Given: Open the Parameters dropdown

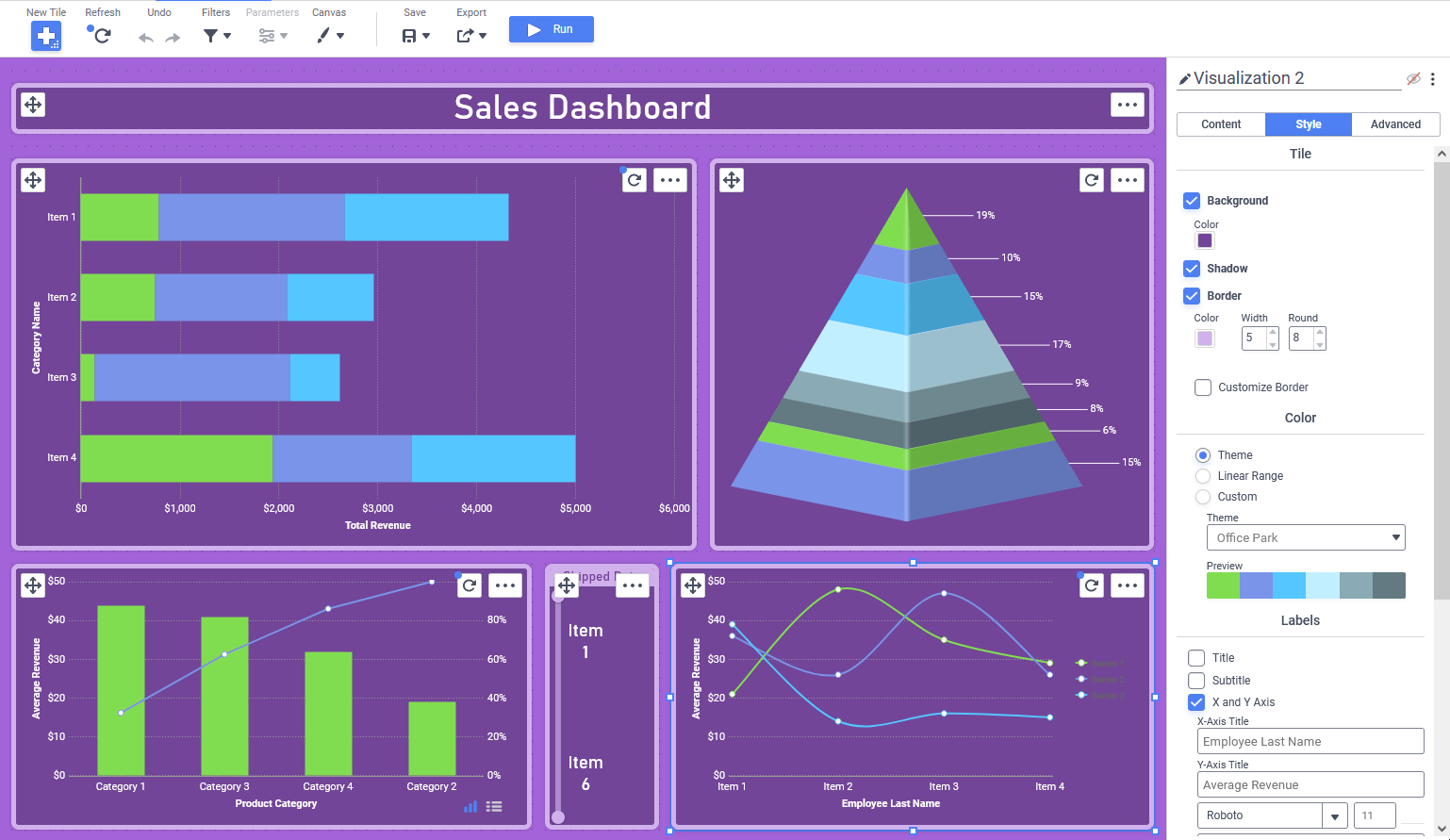Looking at the screenshot, I should click(272, 36).
